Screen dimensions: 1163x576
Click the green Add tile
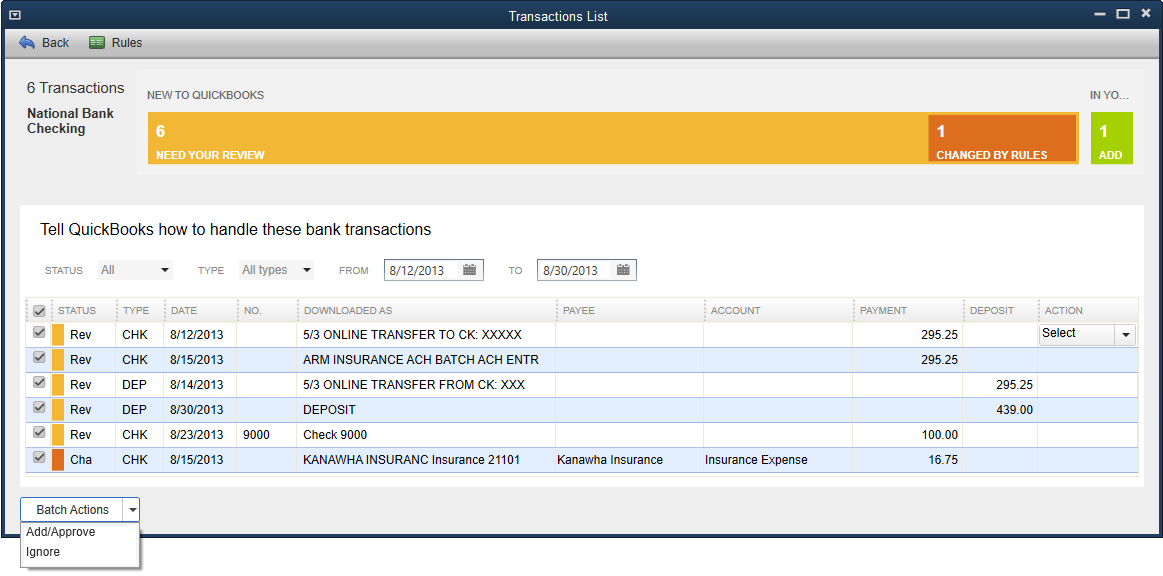tap(1112, 138)
